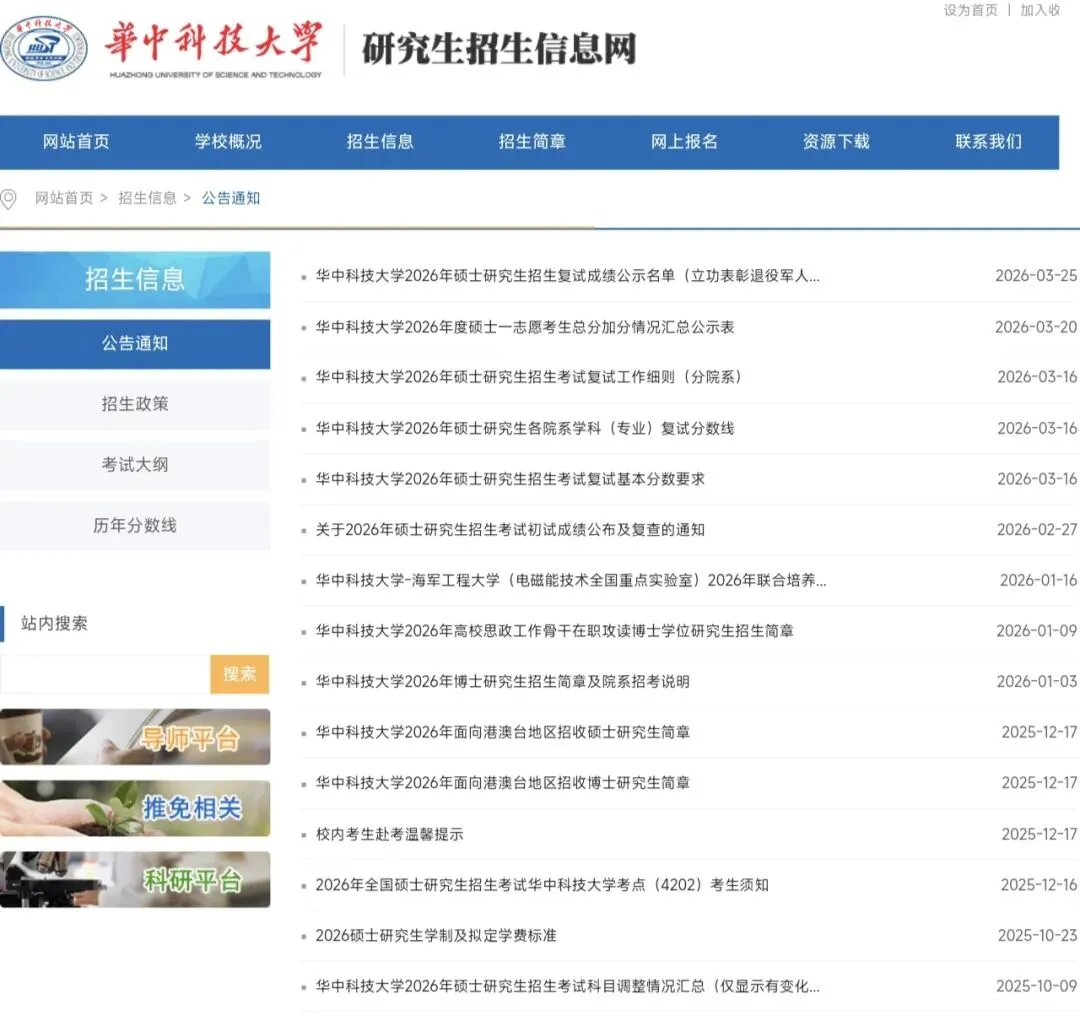
Task: Select 招生政策 in the left sidebar
Action: tap(135, 404)
